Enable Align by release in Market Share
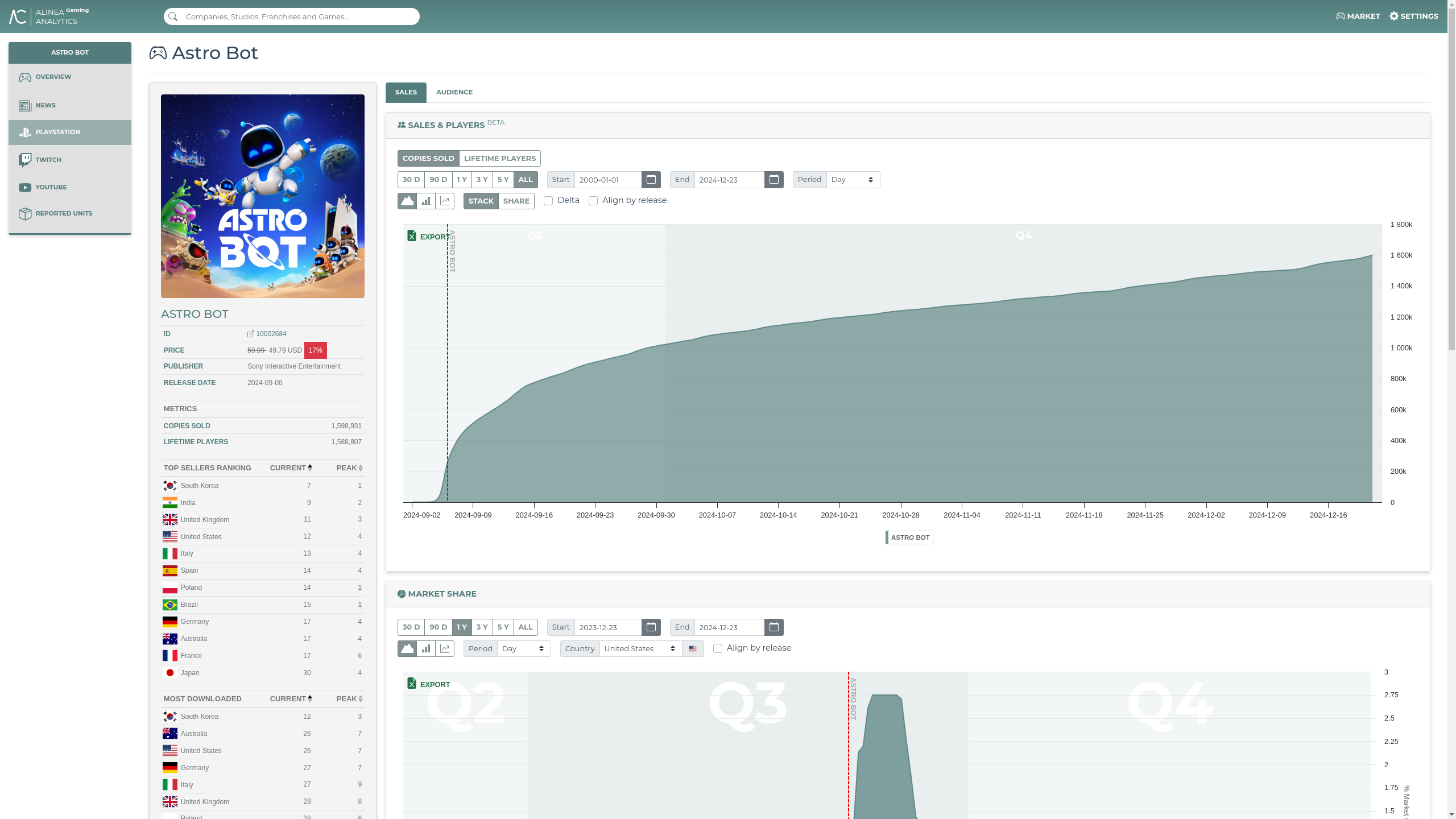This screenshot has height=819, width=1456. point(718,648)
